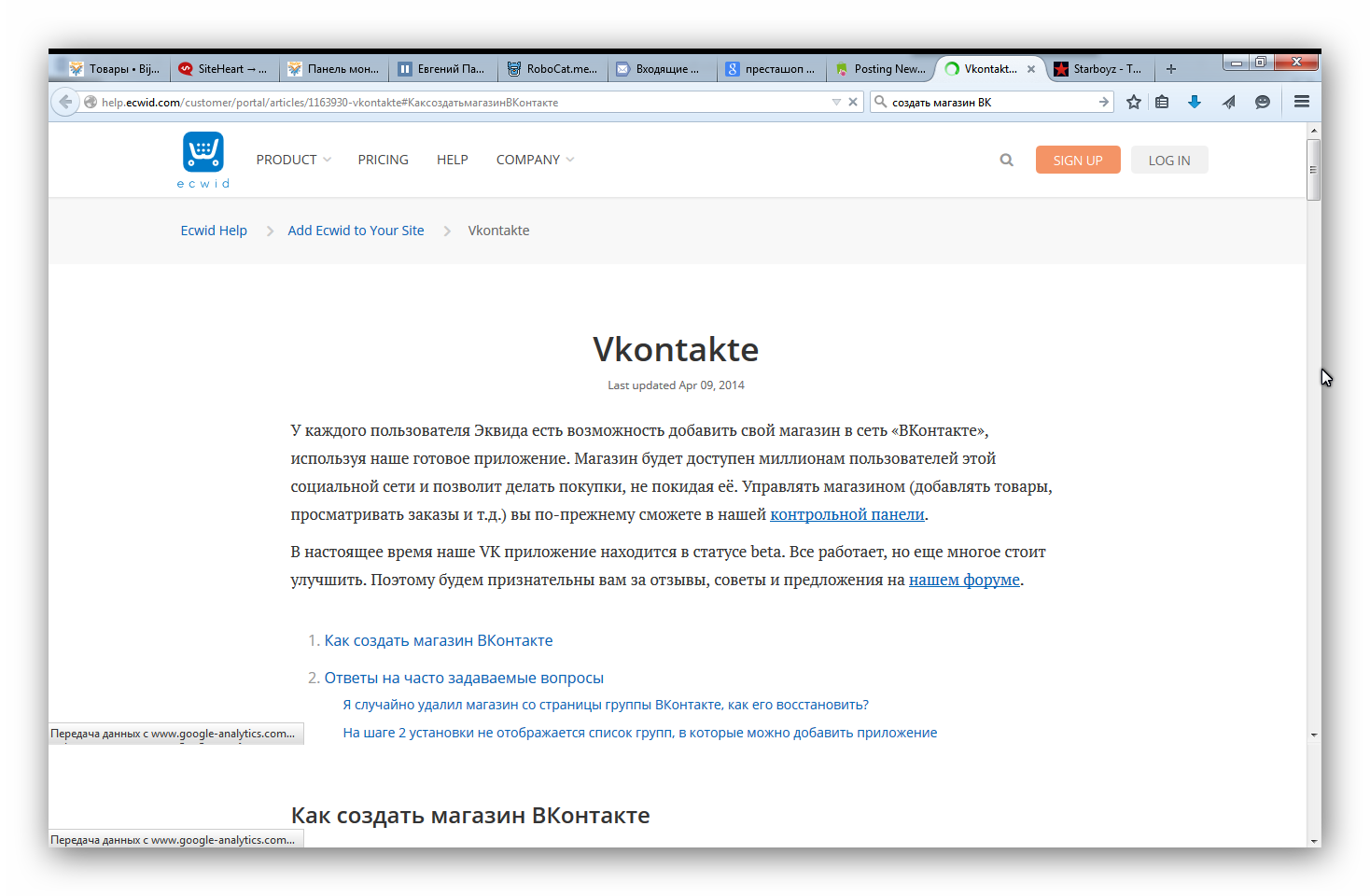The width and height of the screenshot is (1370, 896).
Task: Open Я случайно удалил магазин question link
Action: pos(606,705)
